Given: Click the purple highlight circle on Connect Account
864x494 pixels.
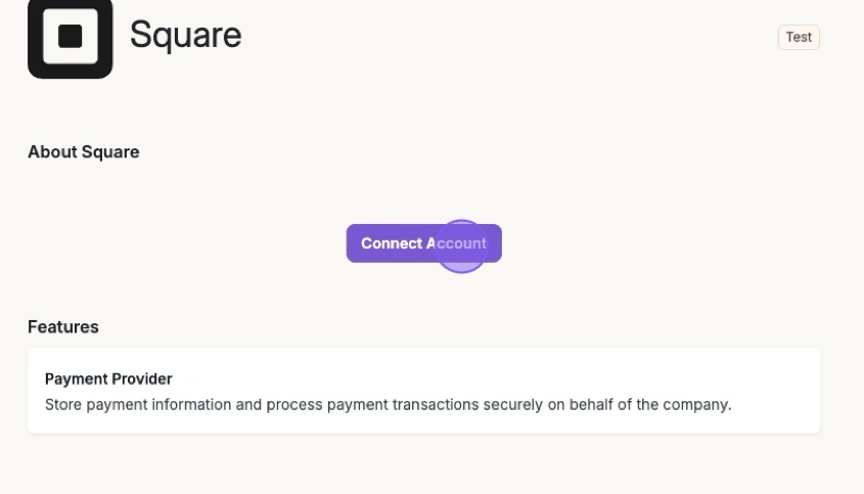Looking at the screenshot, I should coord(461,245).
